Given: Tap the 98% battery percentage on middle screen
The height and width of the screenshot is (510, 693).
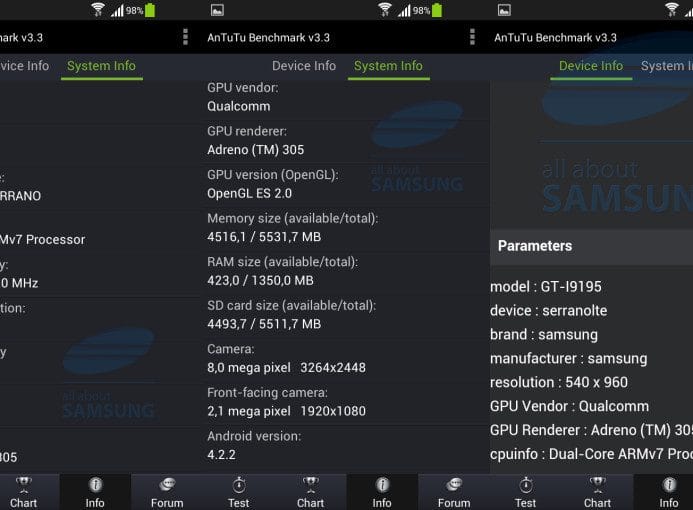Looking at the screenshot, I should [421, 11].
